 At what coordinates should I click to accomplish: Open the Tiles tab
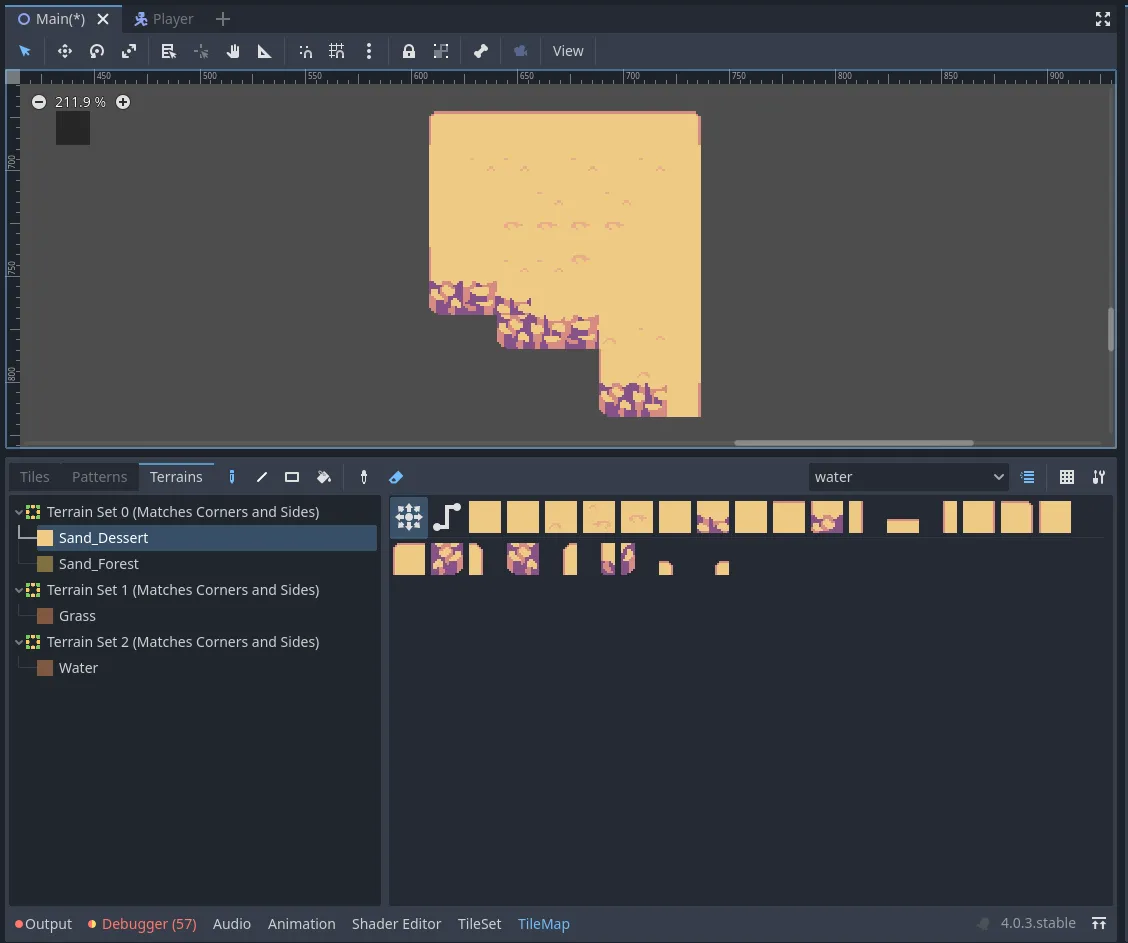tap(35, 477)
